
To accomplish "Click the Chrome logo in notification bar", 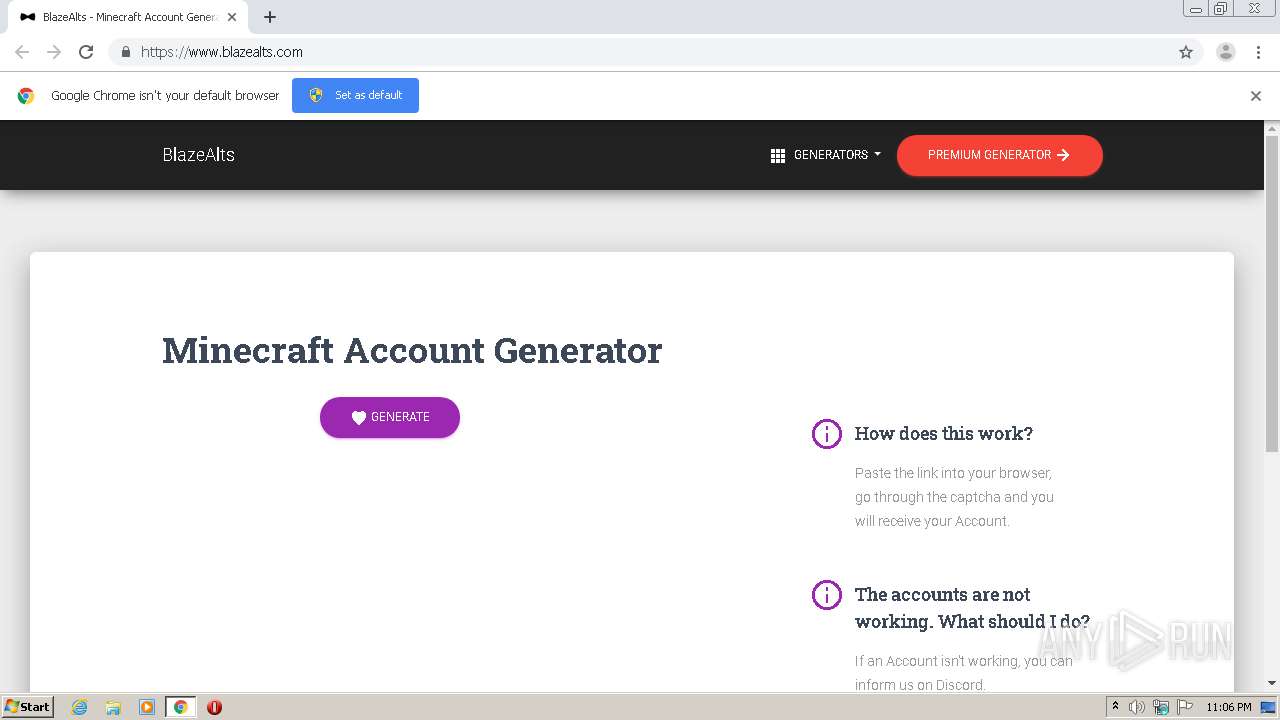I will (x=26, y=96).
